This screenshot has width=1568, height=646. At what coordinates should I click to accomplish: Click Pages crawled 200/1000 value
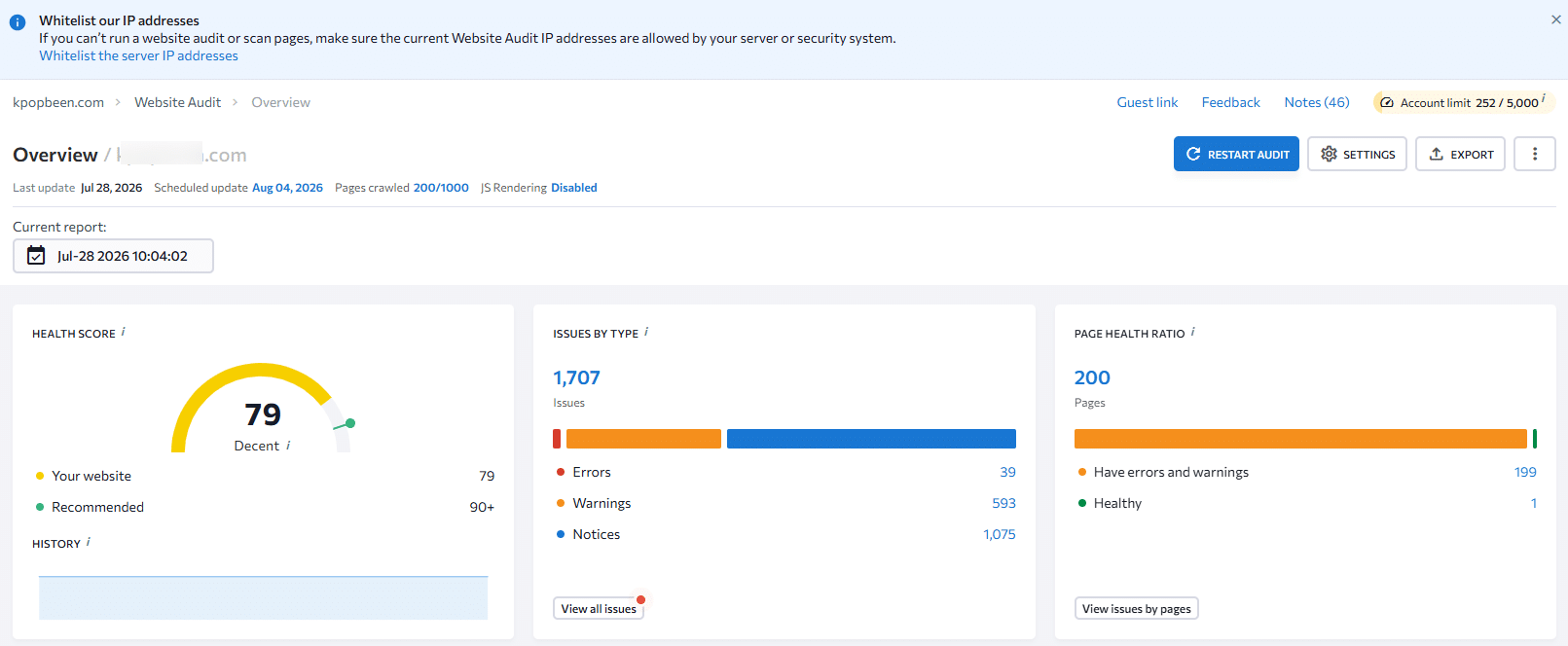pos(441,188)
